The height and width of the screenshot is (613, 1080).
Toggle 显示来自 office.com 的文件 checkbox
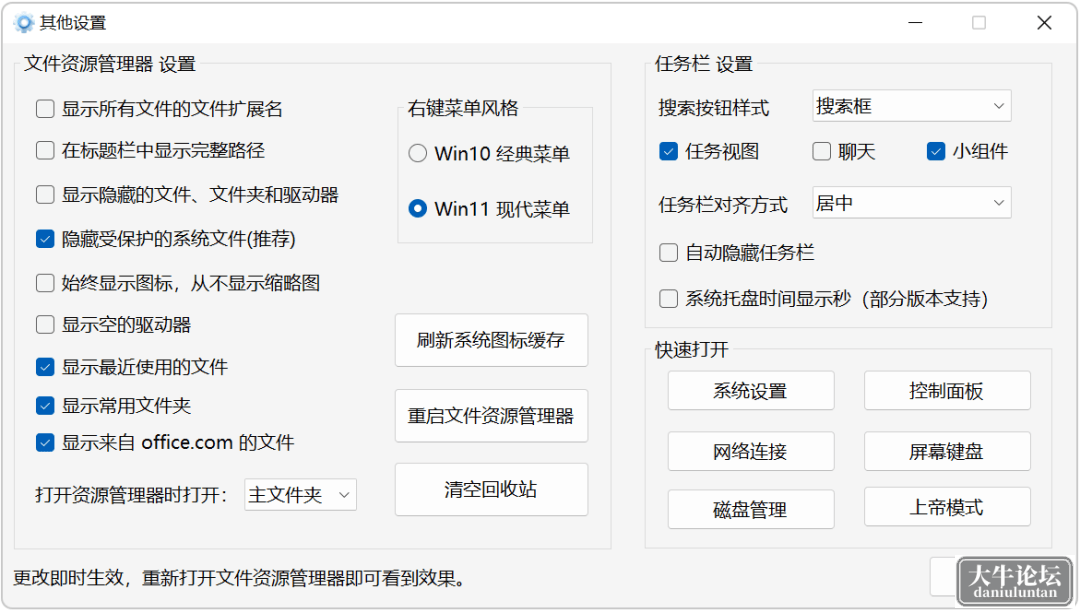45,442
